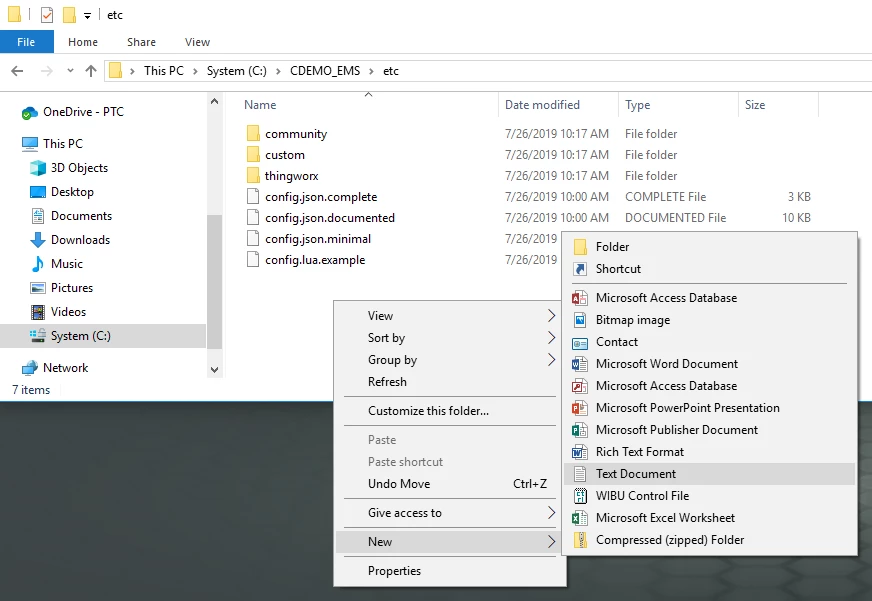Image resolution: width=872 pixels, height=601 pixels.
Task: Open the Customize Quick Access Toolbar dropdown
Action: (x=87, y=16)
